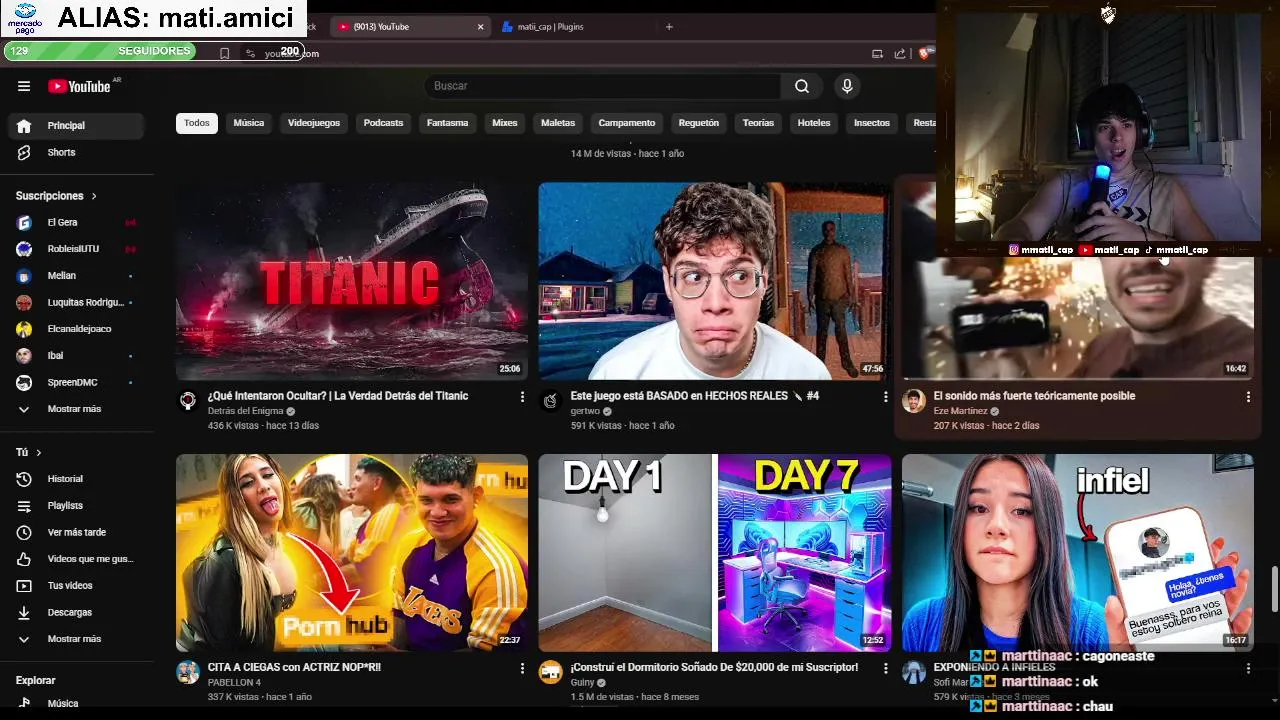
Task: Select the Insectos filter chip
Action: pyautogui.click(x=872, y=123)
